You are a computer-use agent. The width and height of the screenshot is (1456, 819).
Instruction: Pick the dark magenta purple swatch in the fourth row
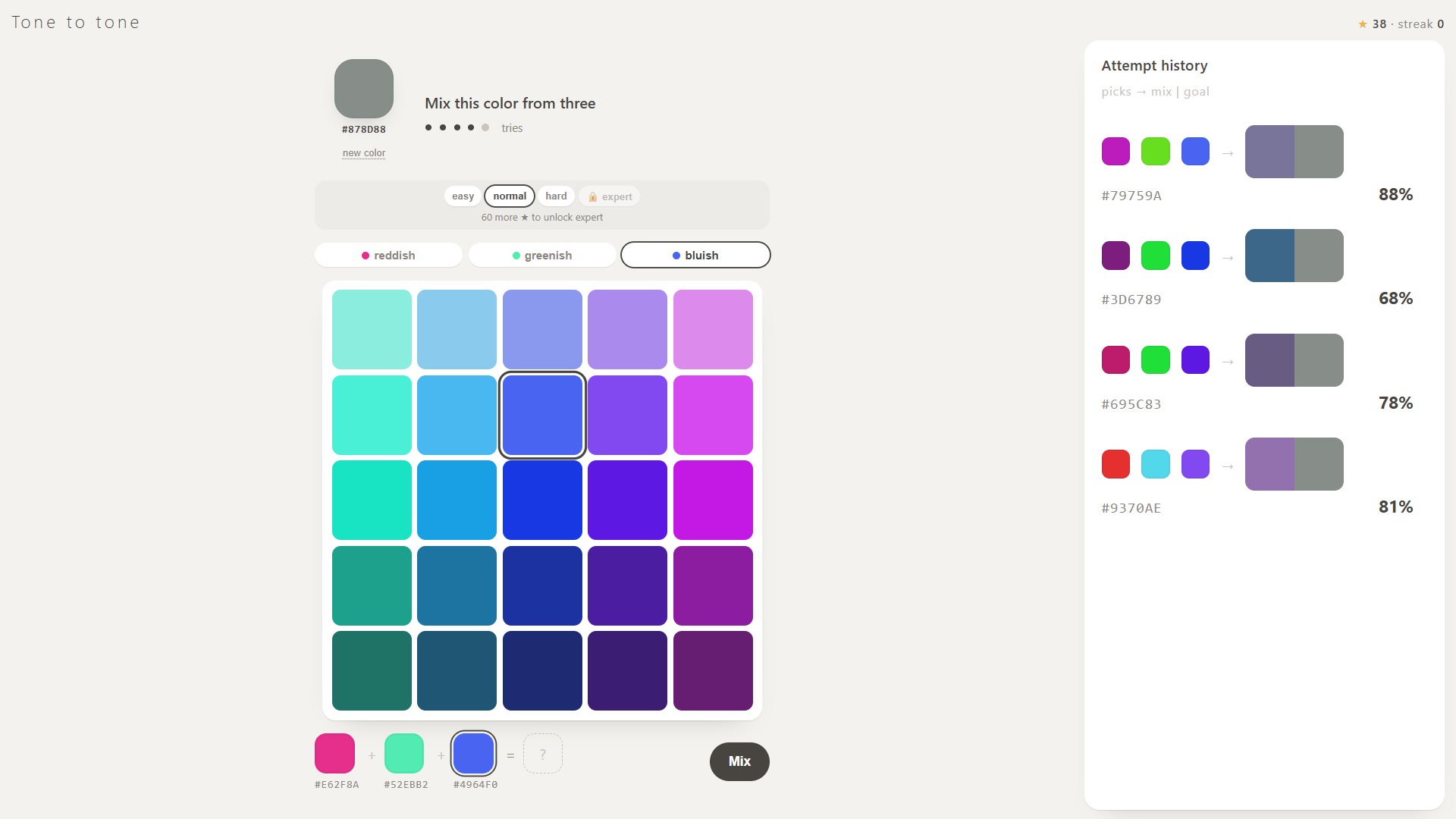(x=713, y=585)
